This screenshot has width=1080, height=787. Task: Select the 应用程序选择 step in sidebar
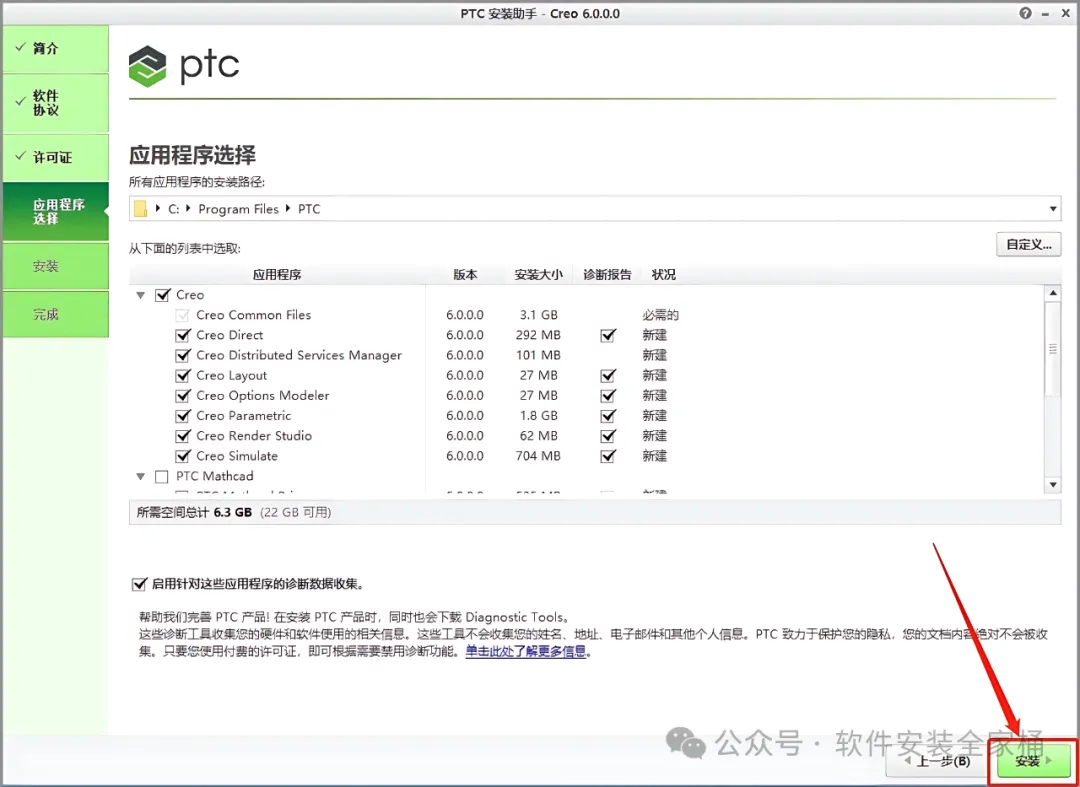click(55, 211)
